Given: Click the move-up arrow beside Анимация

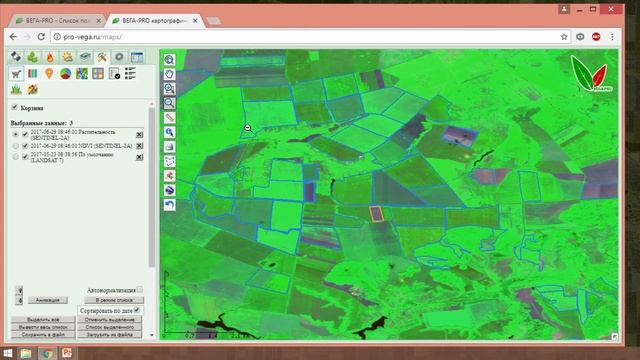Looking at the screenshot, I should coord(20,290).
